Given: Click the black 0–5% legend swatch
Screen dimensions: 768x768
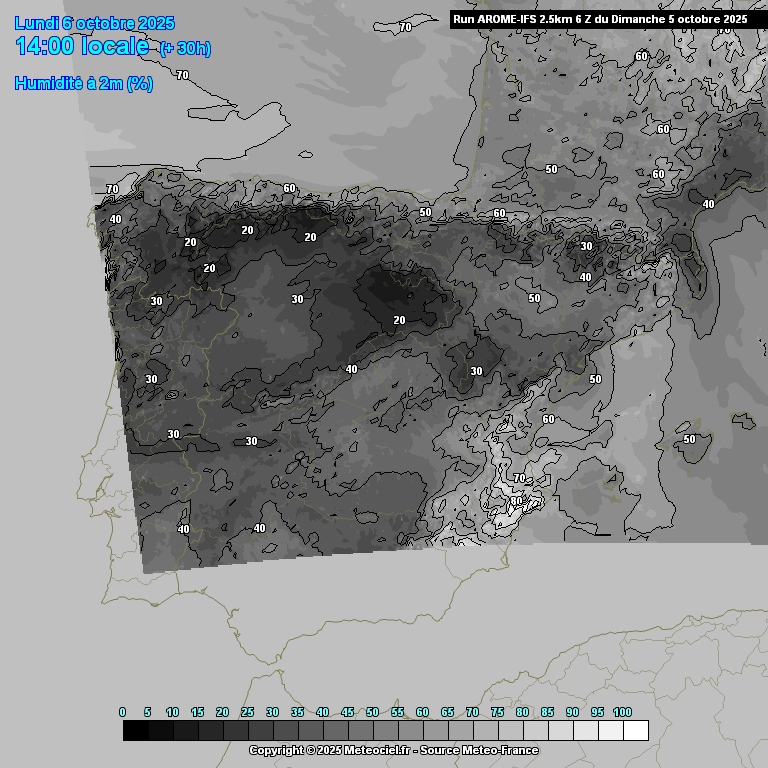Looking at the screenshot, I should (x=136, y=730).
